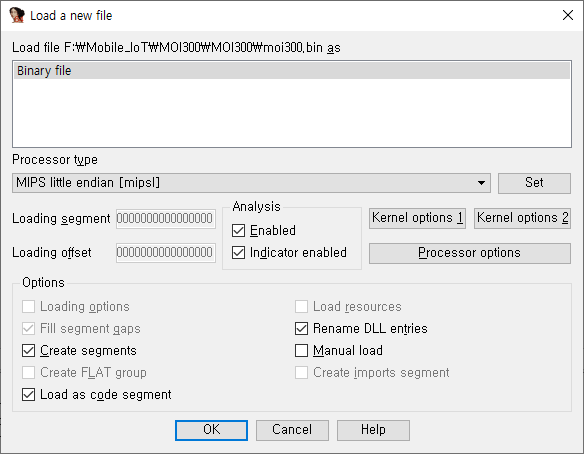Toggle Fill segment gaps checkbox
Image resolution: width=584 pixels, height=454 pixels.
(28, 328)
